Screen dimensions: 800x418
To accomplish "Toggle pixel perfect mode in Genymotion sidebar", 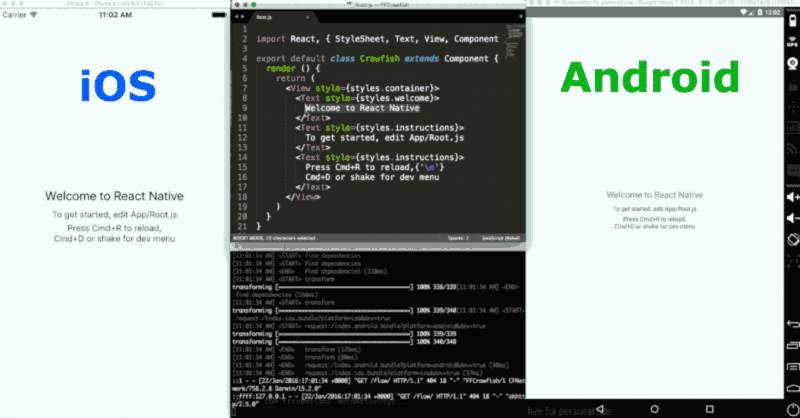I will 792,261.
